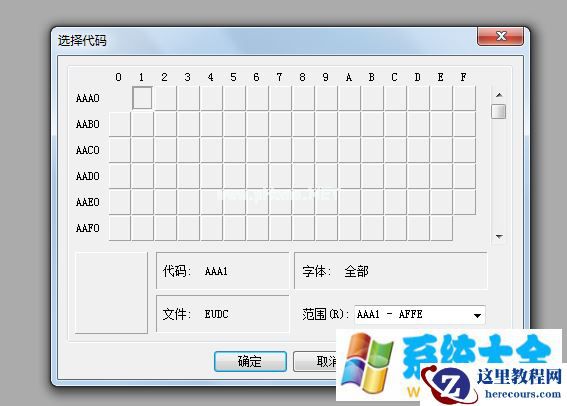The height and width of the screenshot is (406, 567).
Task: Select the highlighted code cell AAA1
Action: click(x=142, y=98)
